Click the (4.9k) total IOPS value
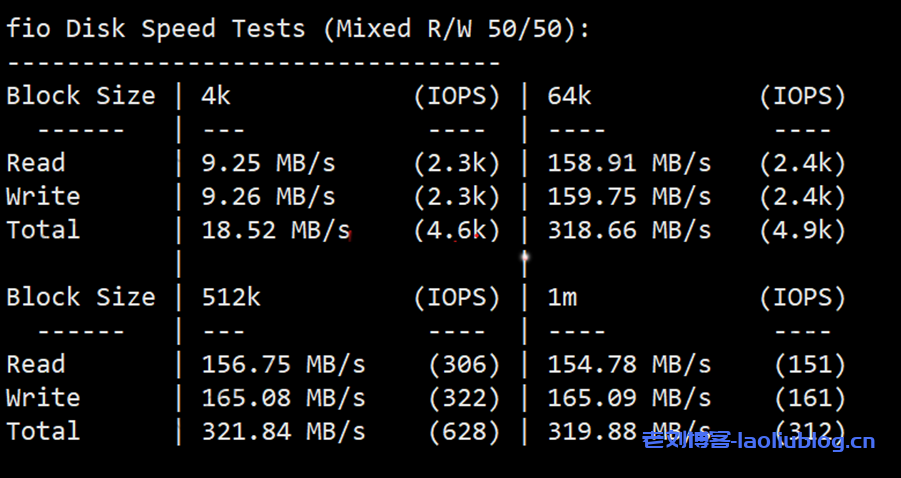Image resolution: width=901 pixels, height=478 pixels. (802, 230)
